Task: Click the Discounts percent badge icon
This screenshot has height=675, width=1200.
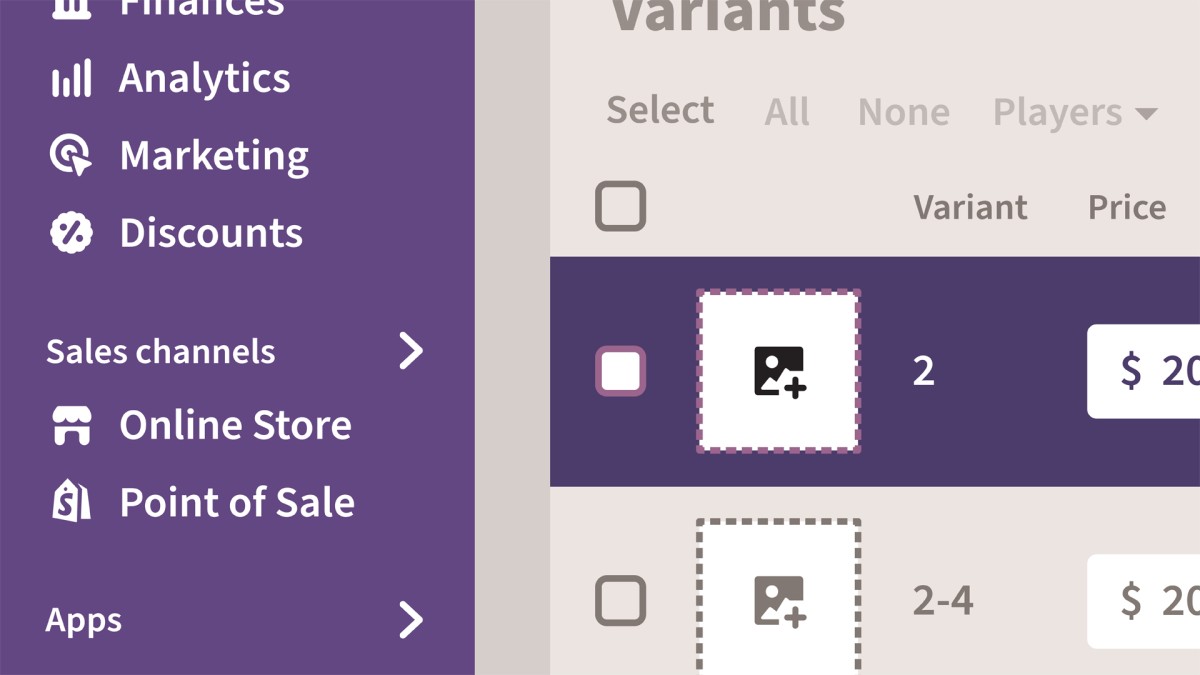Action: 71,233
